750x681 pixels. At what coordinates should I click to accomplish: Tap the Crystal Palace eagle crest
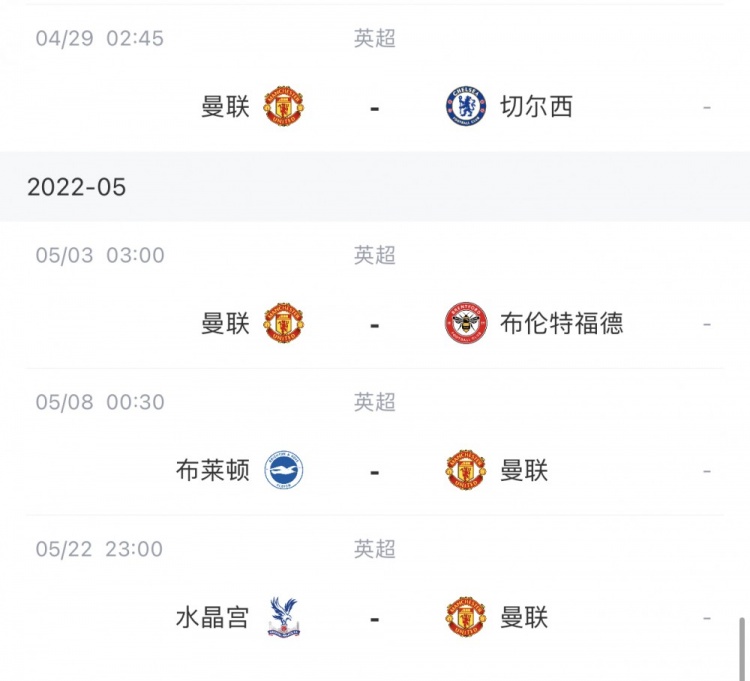pos(284,616)
